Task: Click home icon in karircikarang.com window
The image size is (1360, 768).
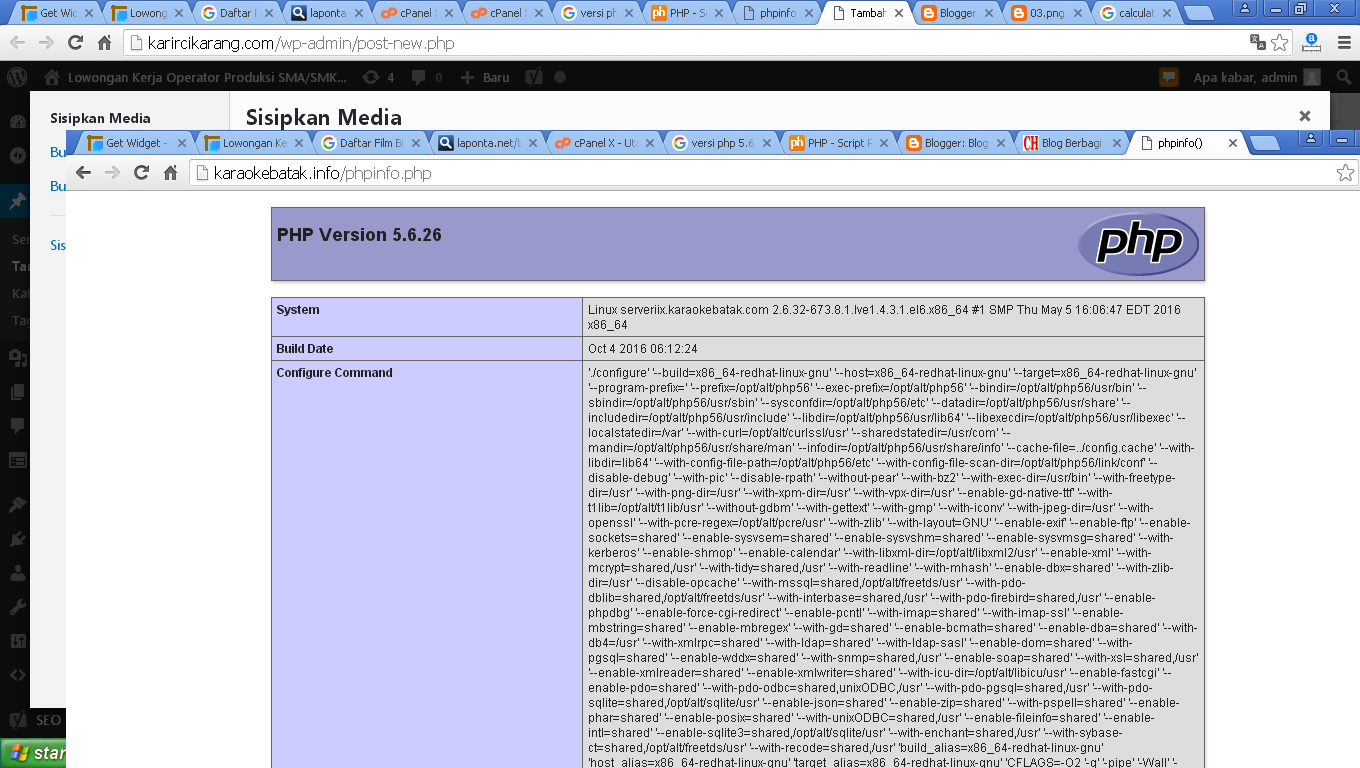Action: tap(104, 43)
